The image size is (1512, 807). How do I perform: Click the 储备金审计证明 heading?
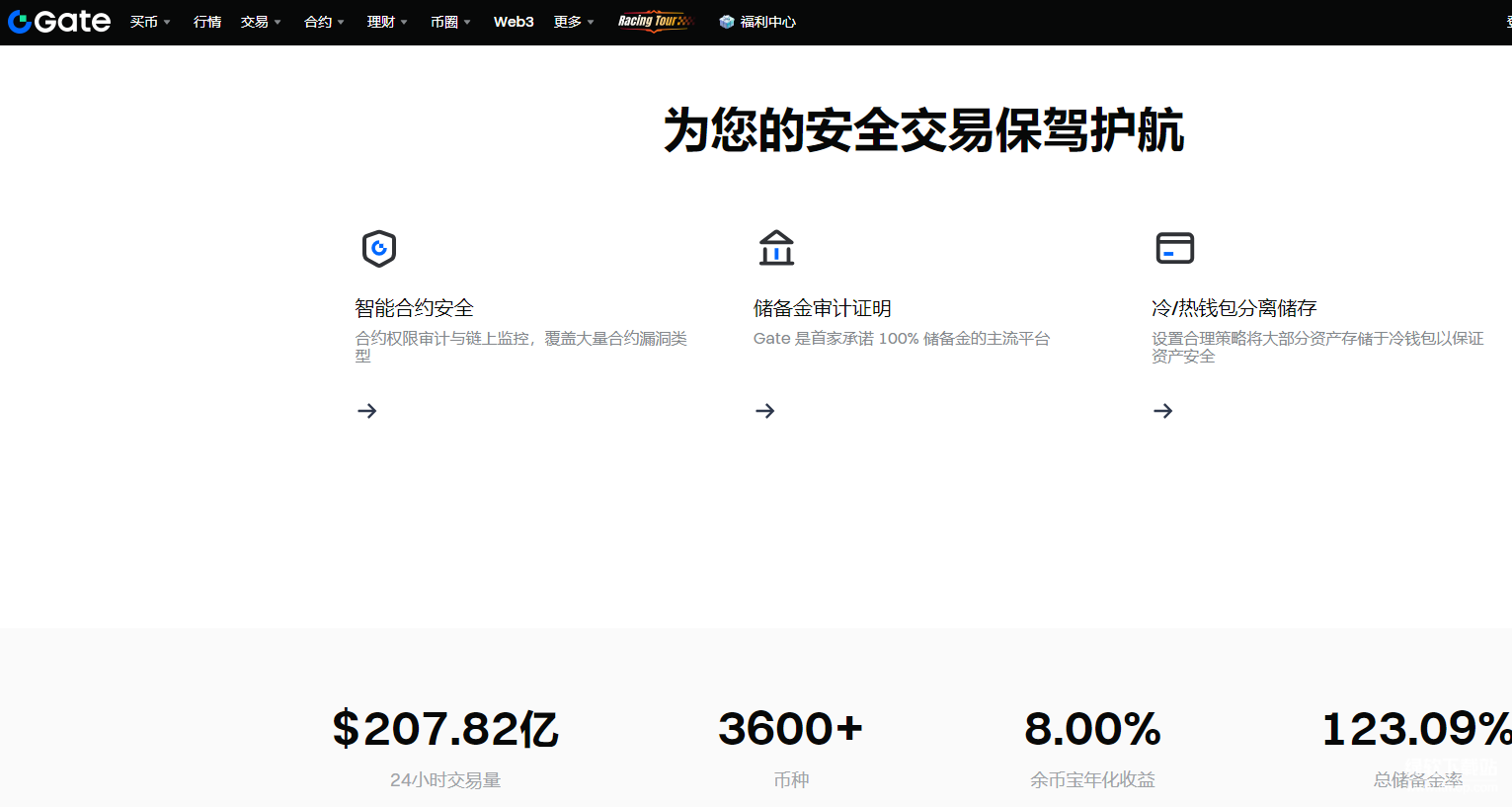click(822, 308)
